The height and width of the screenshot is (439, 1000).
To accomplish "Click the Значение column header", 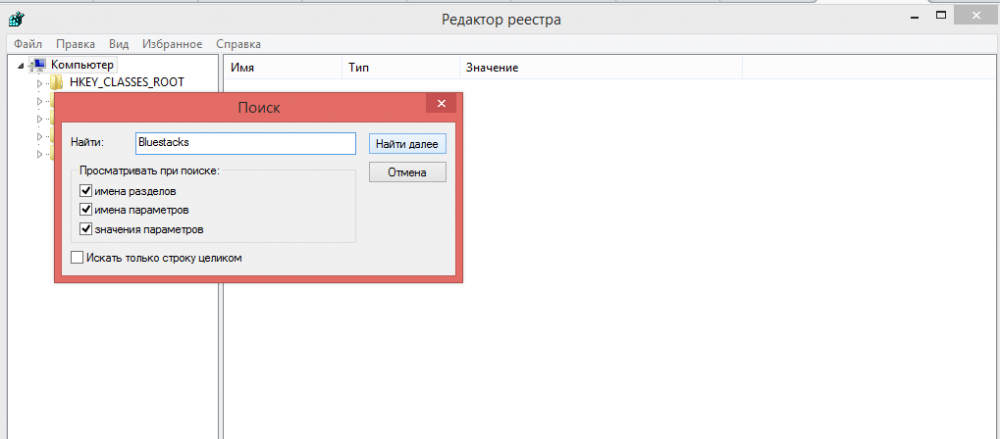I will (x=490, y=67).
